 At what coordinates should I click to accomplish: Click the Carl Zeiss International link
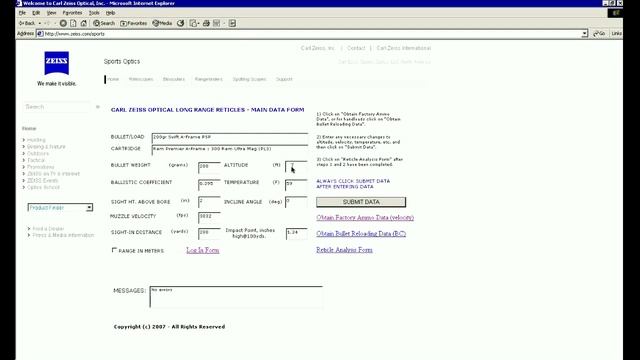(404, 48)
